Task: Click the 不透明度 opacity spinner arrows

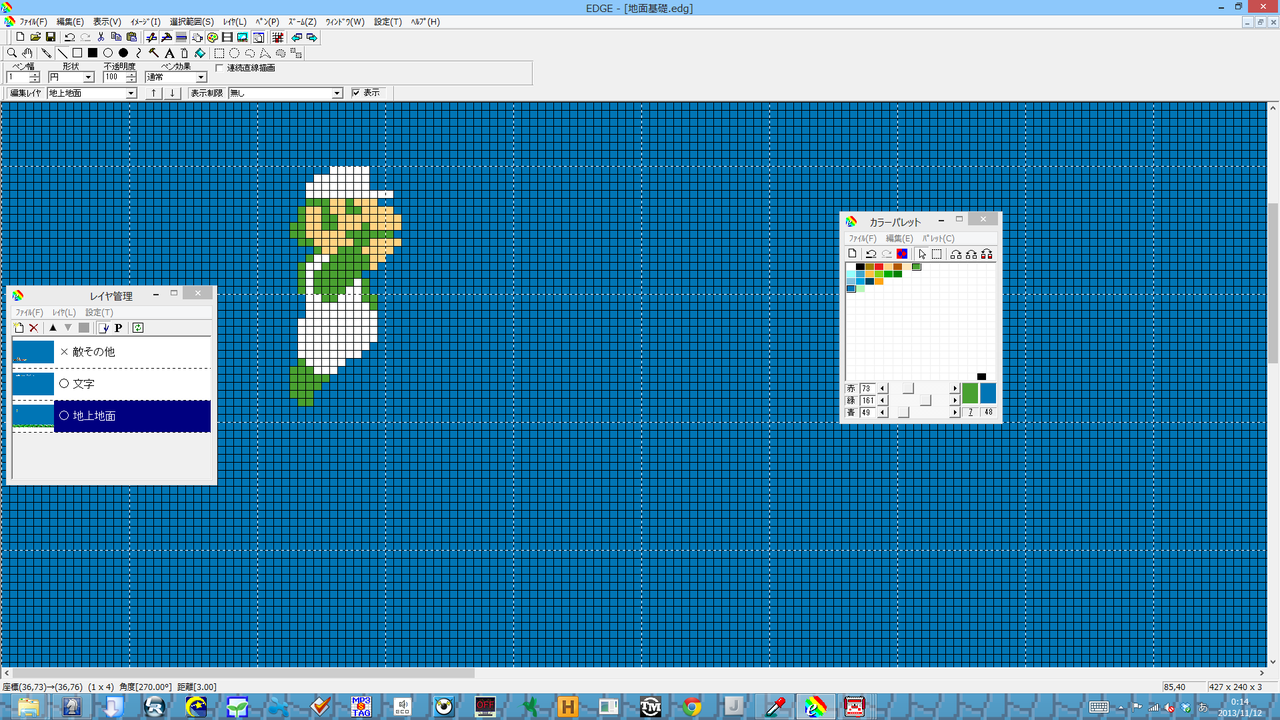Action: (x=131, y=77)
